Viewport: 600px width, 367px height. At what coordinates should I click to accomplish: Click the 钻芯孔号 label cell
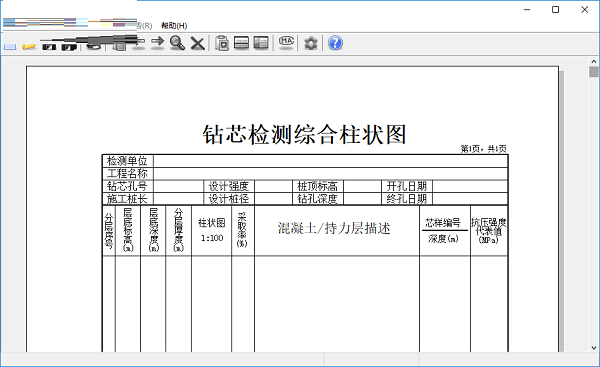(127, 186)
